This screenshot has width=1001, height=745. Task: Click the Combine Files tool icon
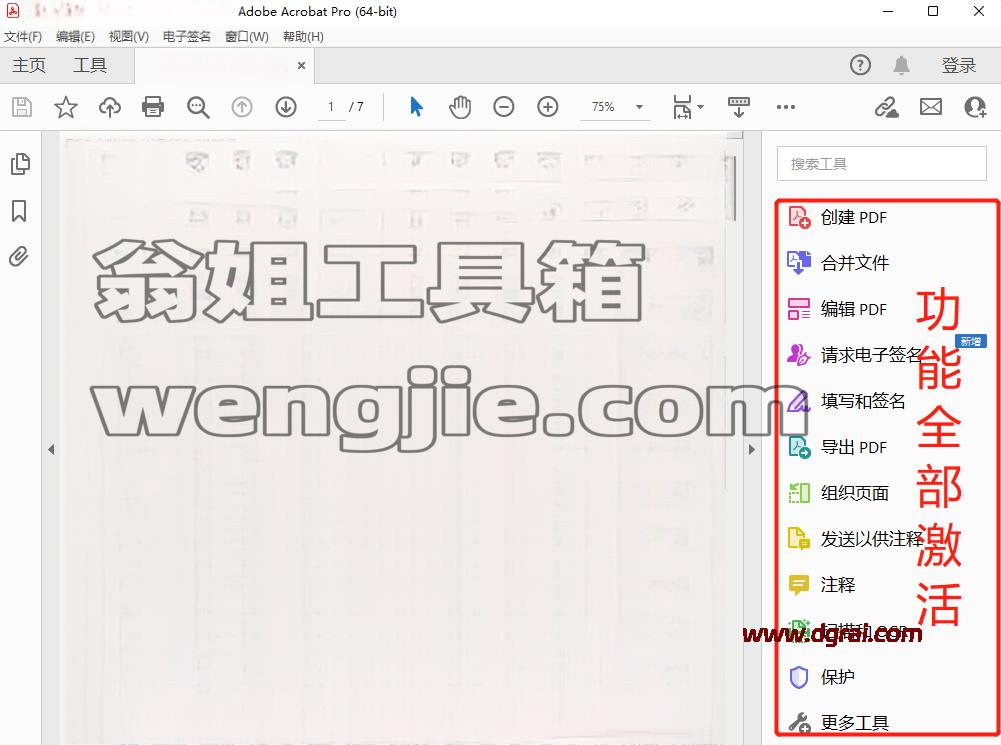[799, 262]
